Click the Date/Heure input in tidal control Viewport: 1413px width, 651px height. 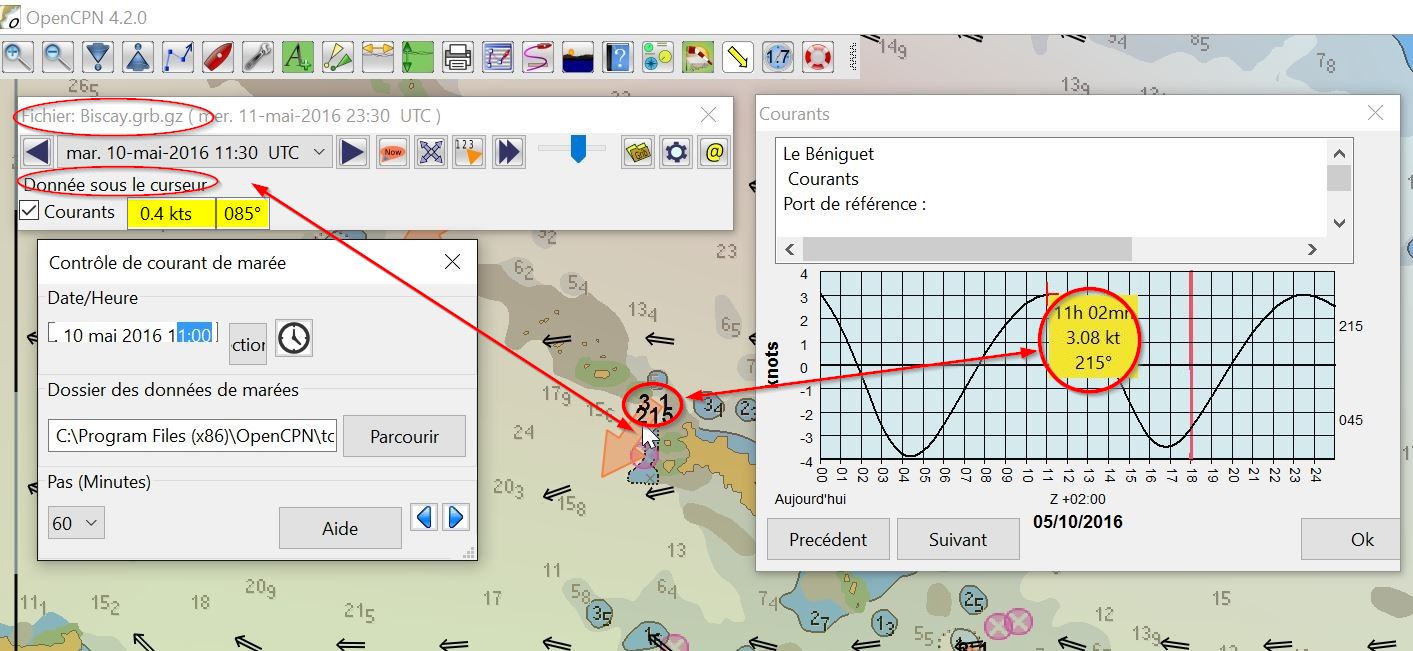(133, 335)
